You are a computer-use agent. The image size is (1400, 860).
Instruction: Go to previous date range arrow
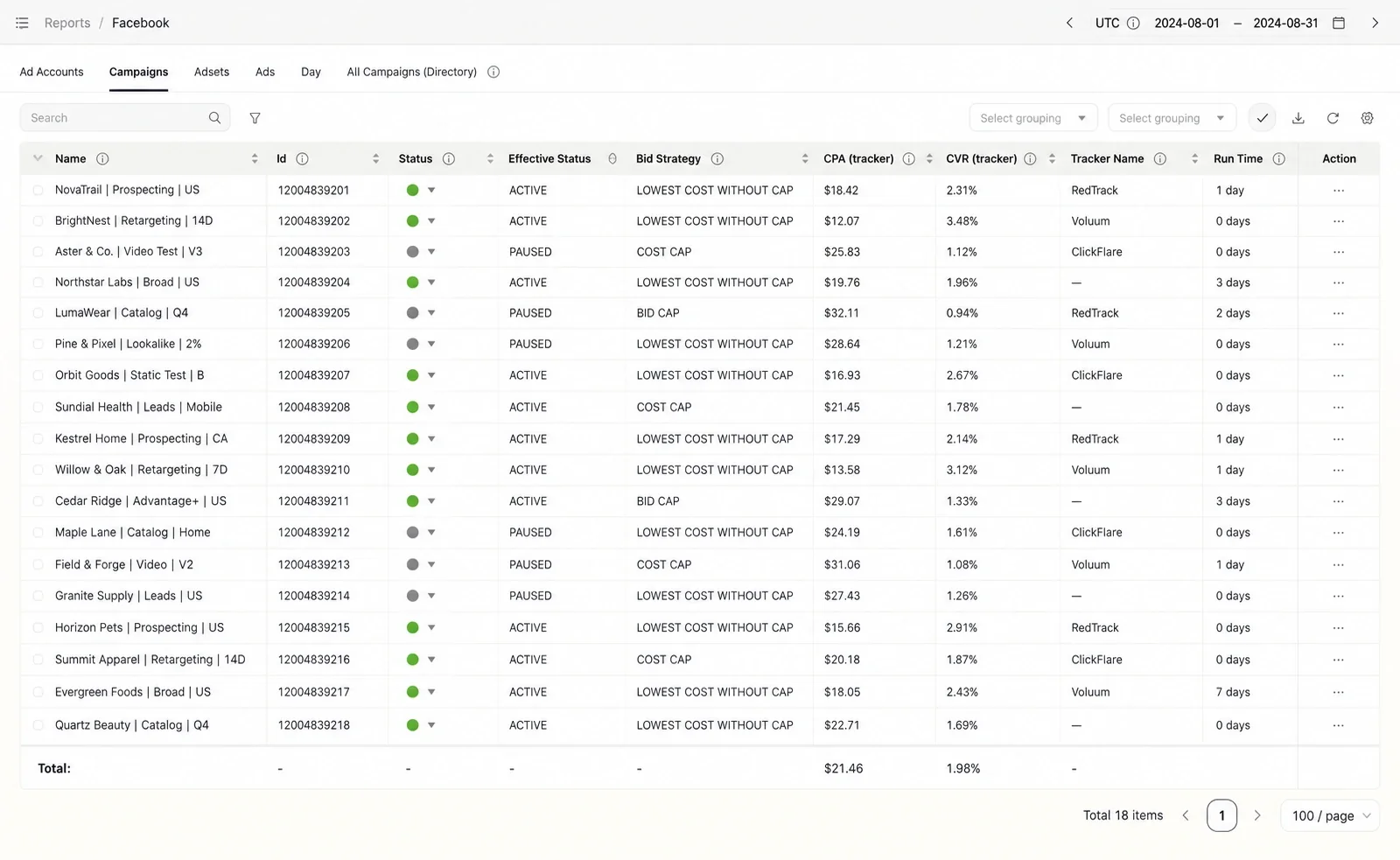tap(1069, 23)
